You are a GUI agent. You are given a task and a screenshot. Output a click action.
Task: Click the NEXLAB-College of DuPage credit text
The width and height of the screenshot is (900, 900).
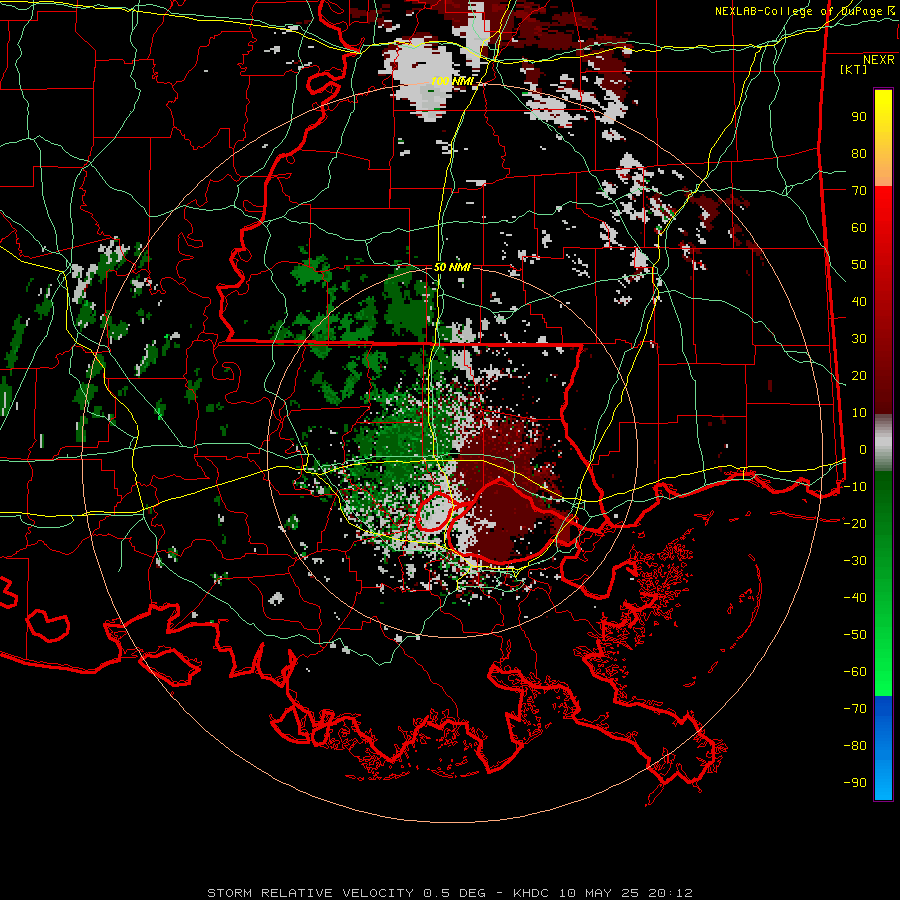(805, 11)
